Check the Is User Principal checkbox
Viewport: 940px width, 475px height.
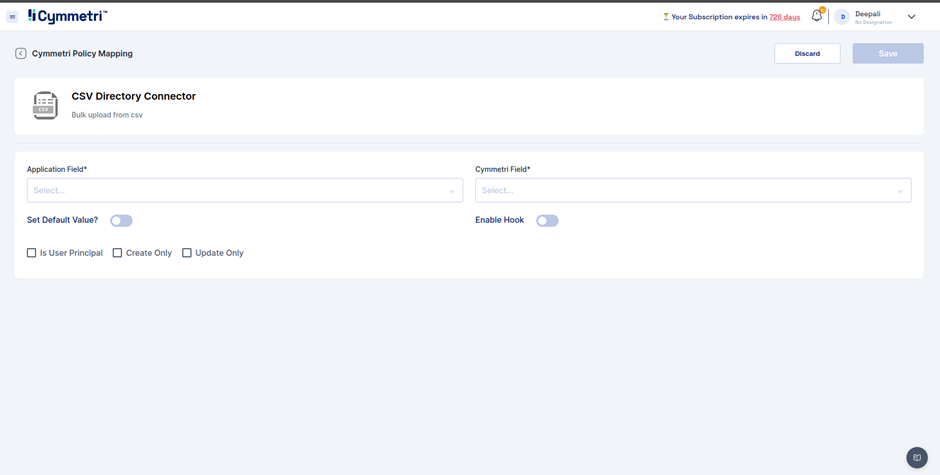pyautogui.click(x=32, y=253)
